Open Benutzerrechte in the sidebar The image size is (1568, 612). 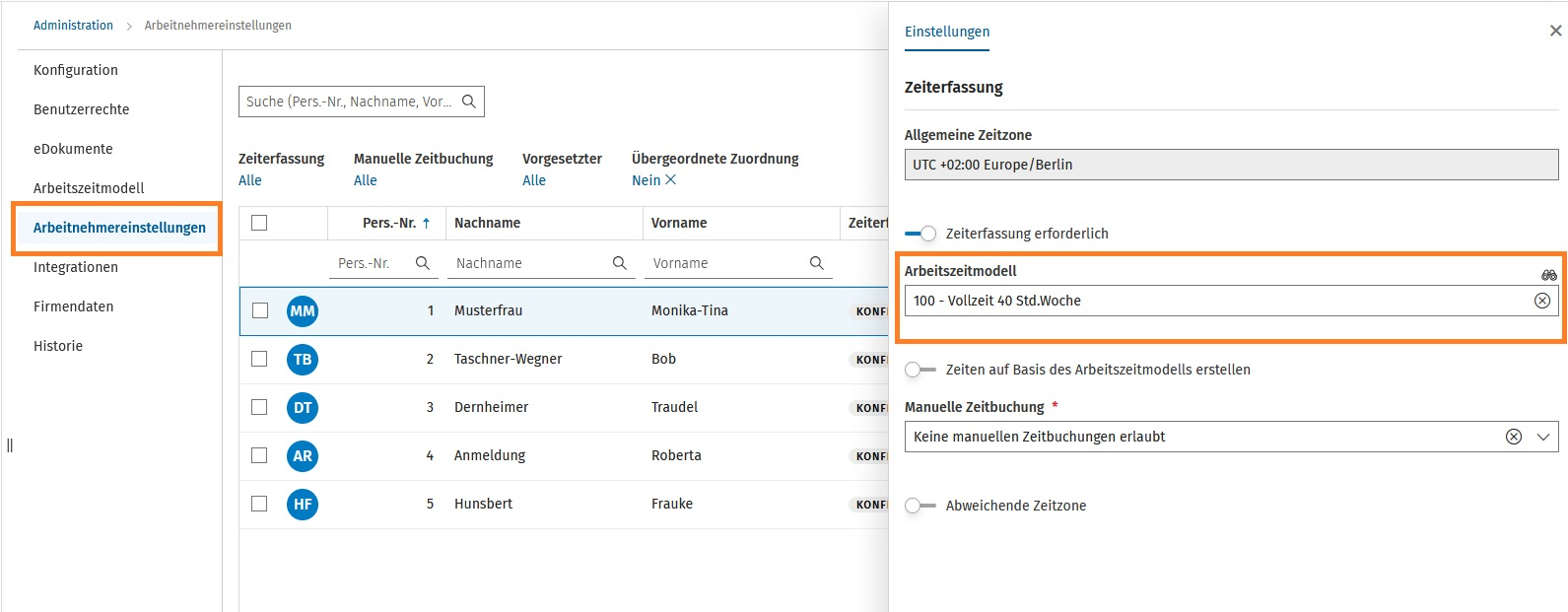coord(82,109)
